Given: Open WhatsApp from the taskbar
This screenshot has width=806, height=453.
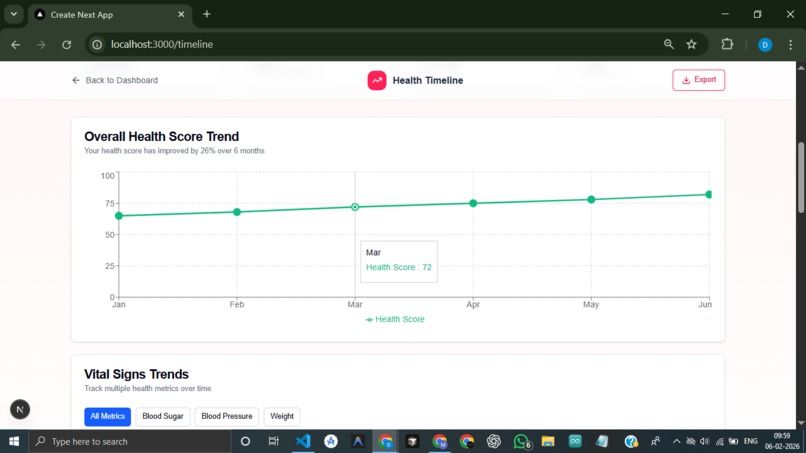Looking at the screenshot, I should tap(521, 441).
